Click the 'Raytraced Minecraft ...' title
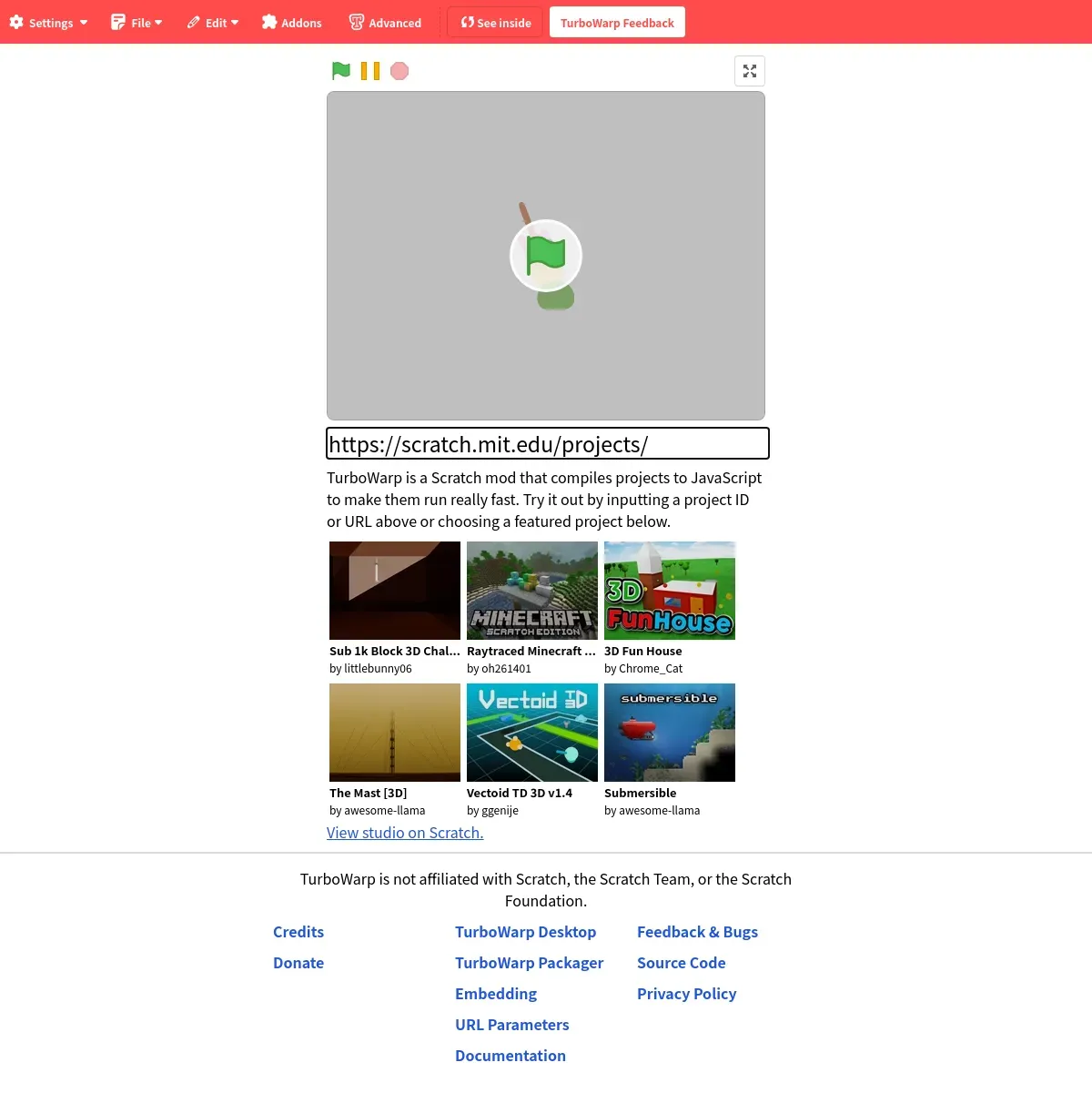The image size is (1092, 1093). click(x=531, y=651)
